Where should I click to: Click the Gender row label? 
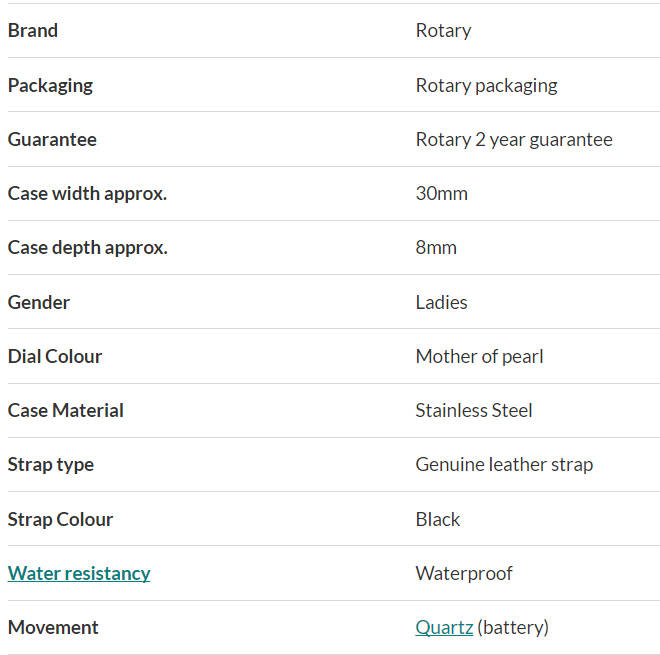pos(39,302)
